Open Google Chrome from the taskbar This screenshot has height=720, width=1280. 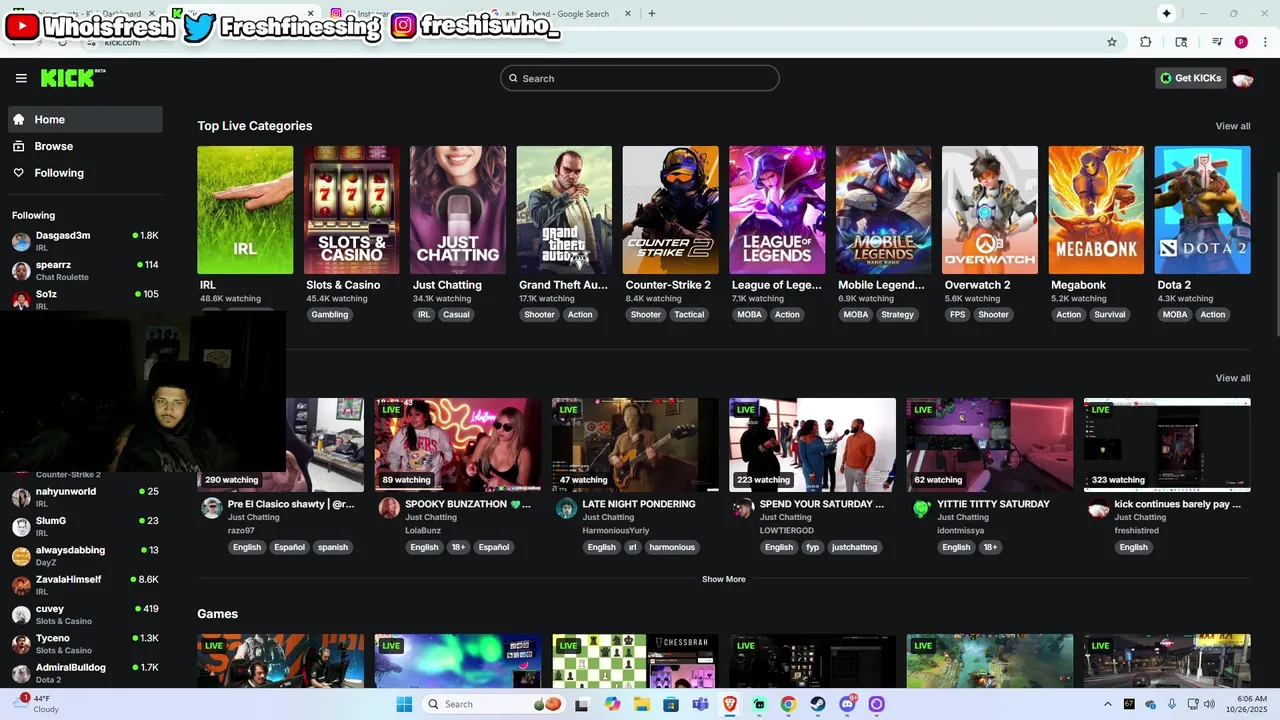(x=788, y=704)
